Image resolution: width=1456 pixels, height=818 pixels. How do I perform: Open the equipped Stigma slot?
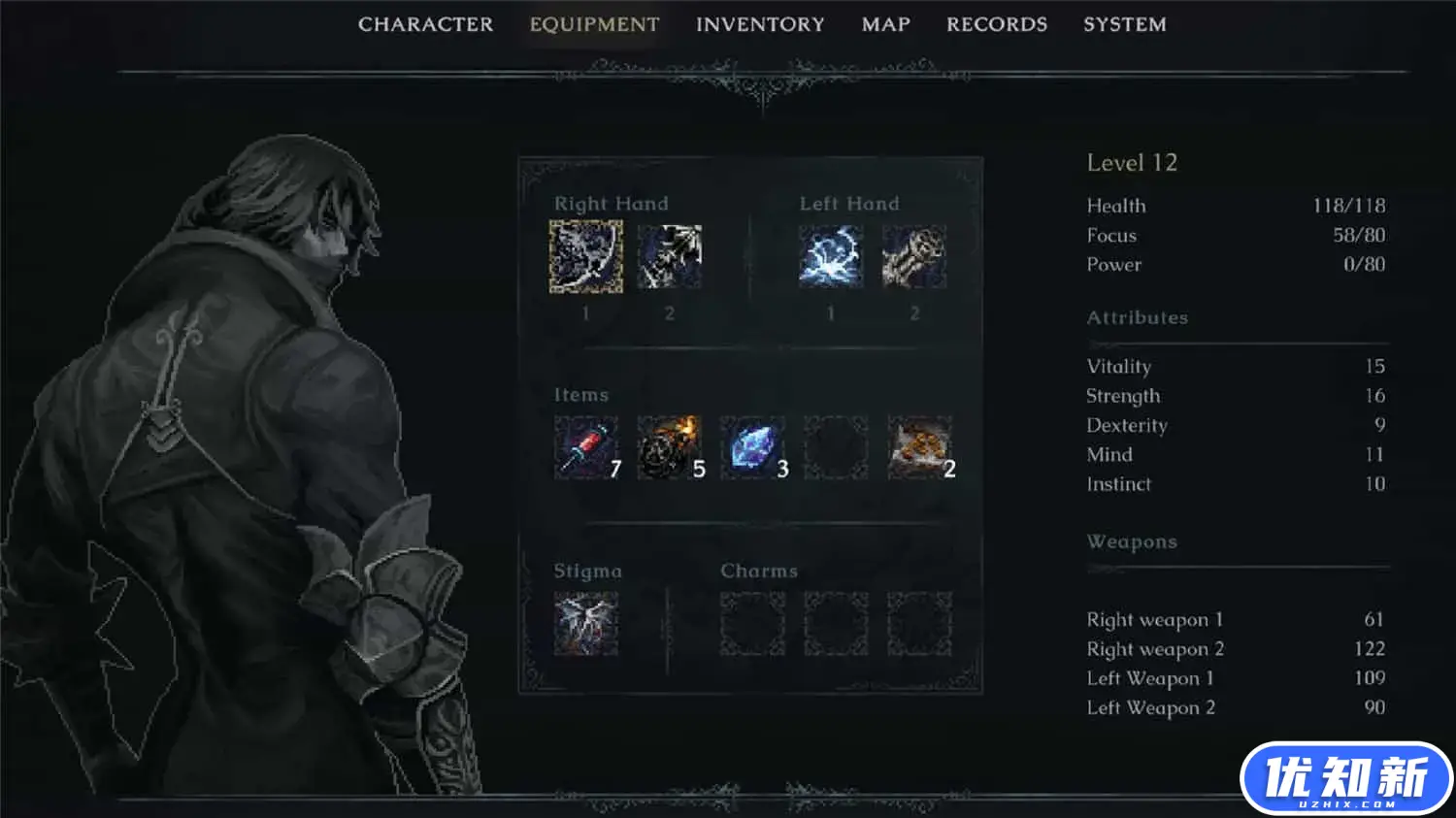[x=586, y=624]
